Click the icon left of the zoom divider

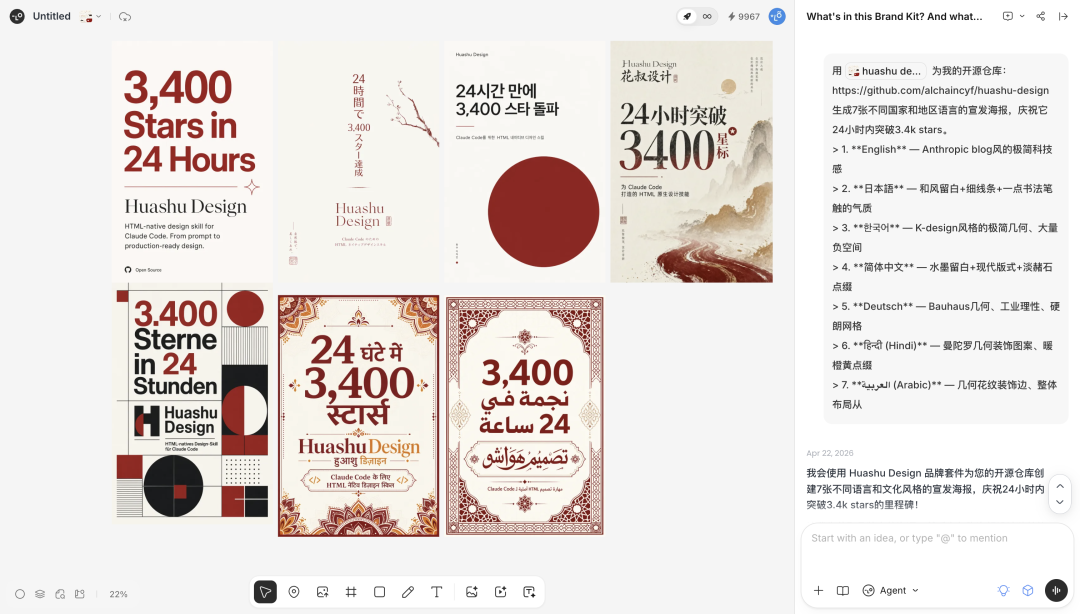(80, 594)
